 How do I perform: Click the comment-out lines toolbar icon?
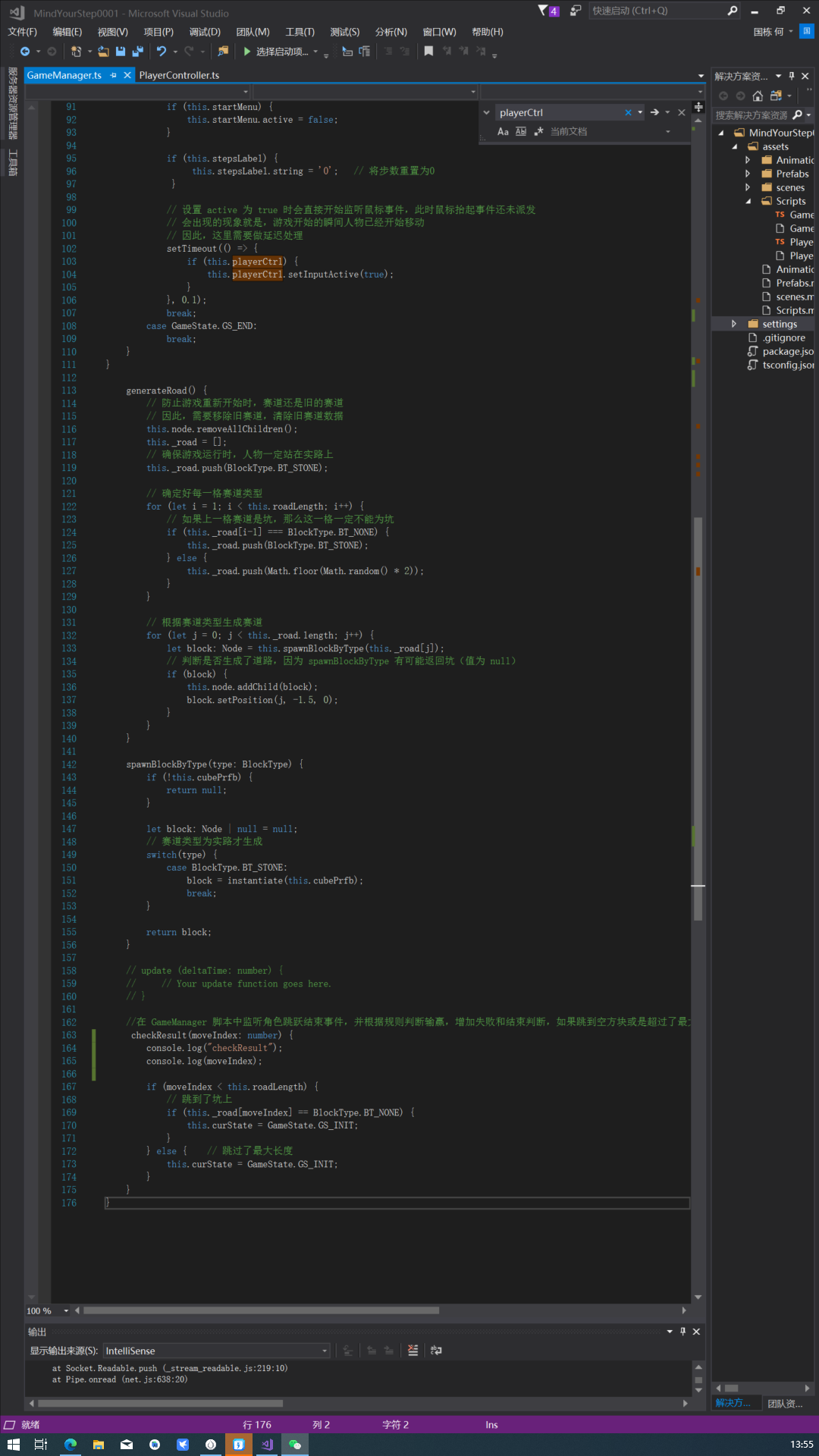click(388, 52)
